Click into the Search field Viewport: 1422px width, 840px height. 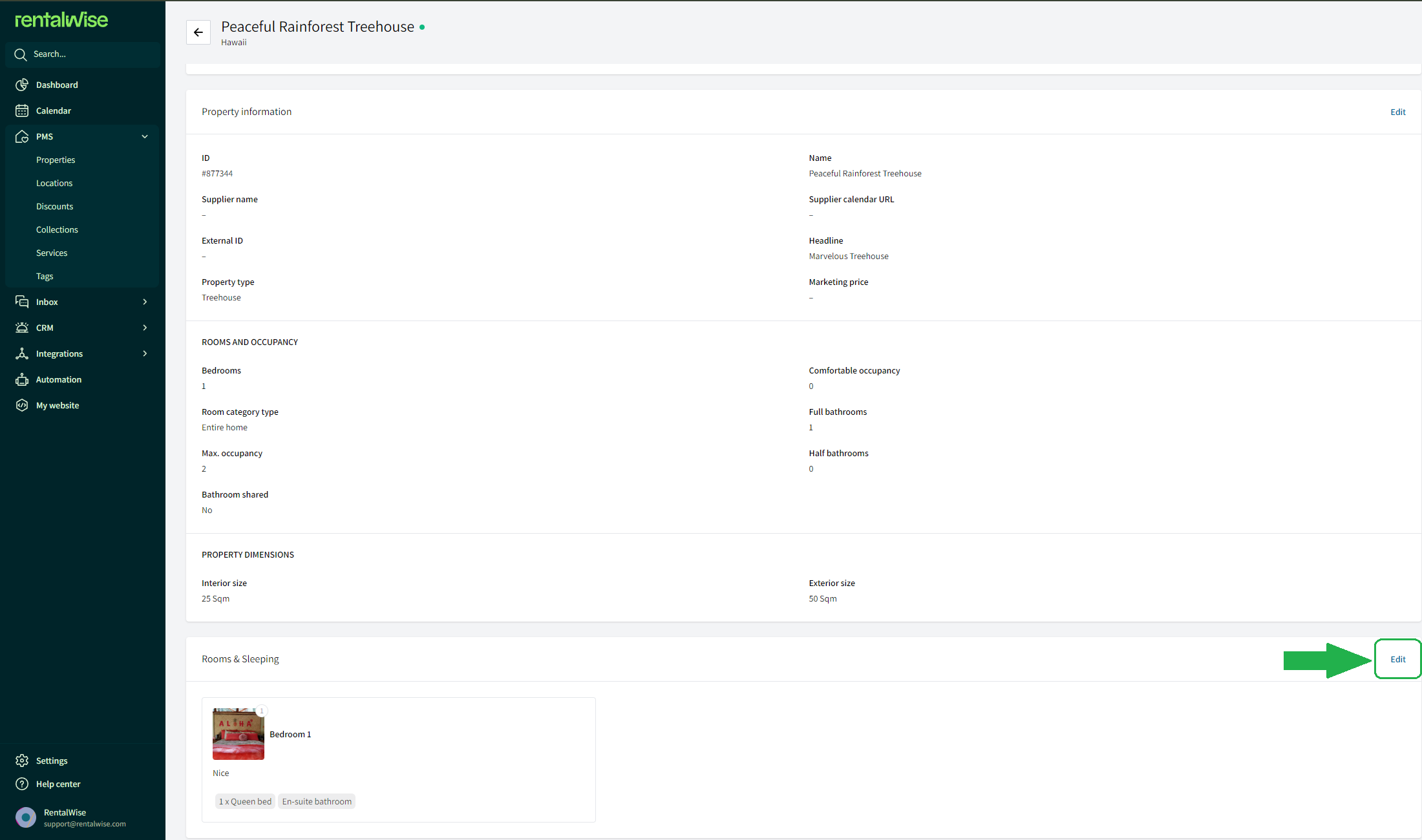(83, 54)
